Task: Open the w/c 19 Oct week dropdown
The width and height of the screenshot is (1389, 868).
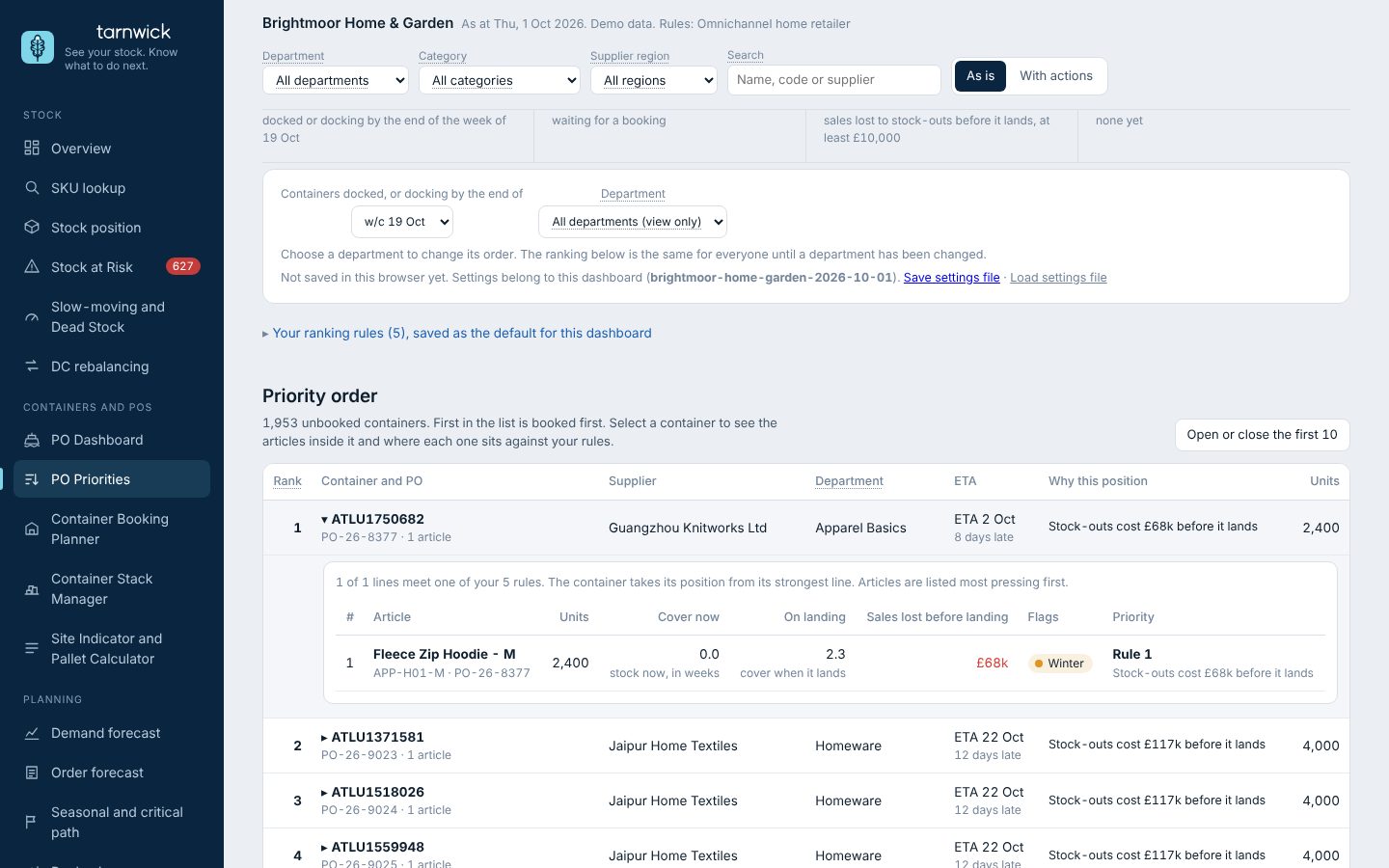Action: tap(402, 222)
